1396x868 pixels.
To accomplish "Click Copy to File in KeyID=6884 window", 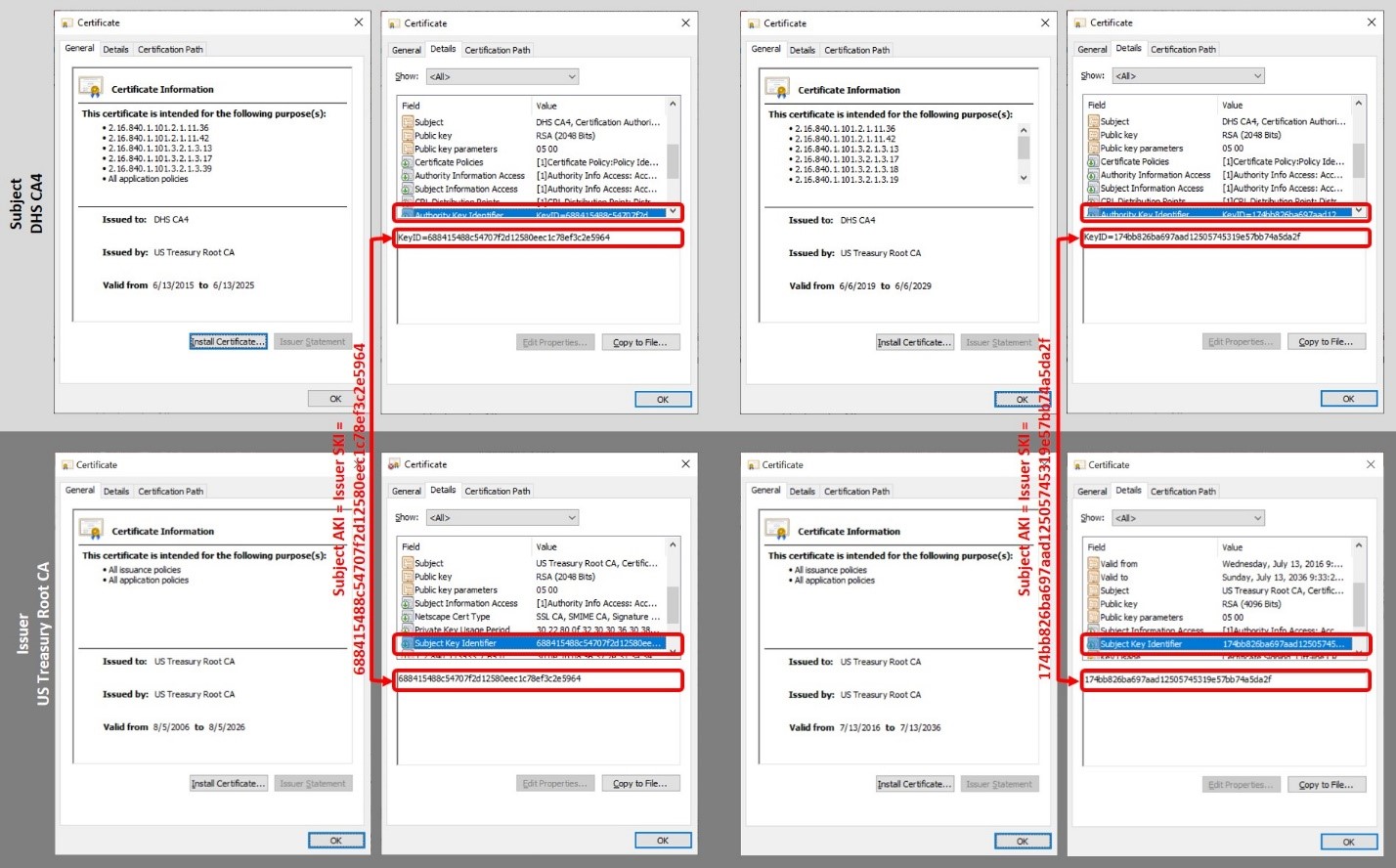I will [640, 342].
